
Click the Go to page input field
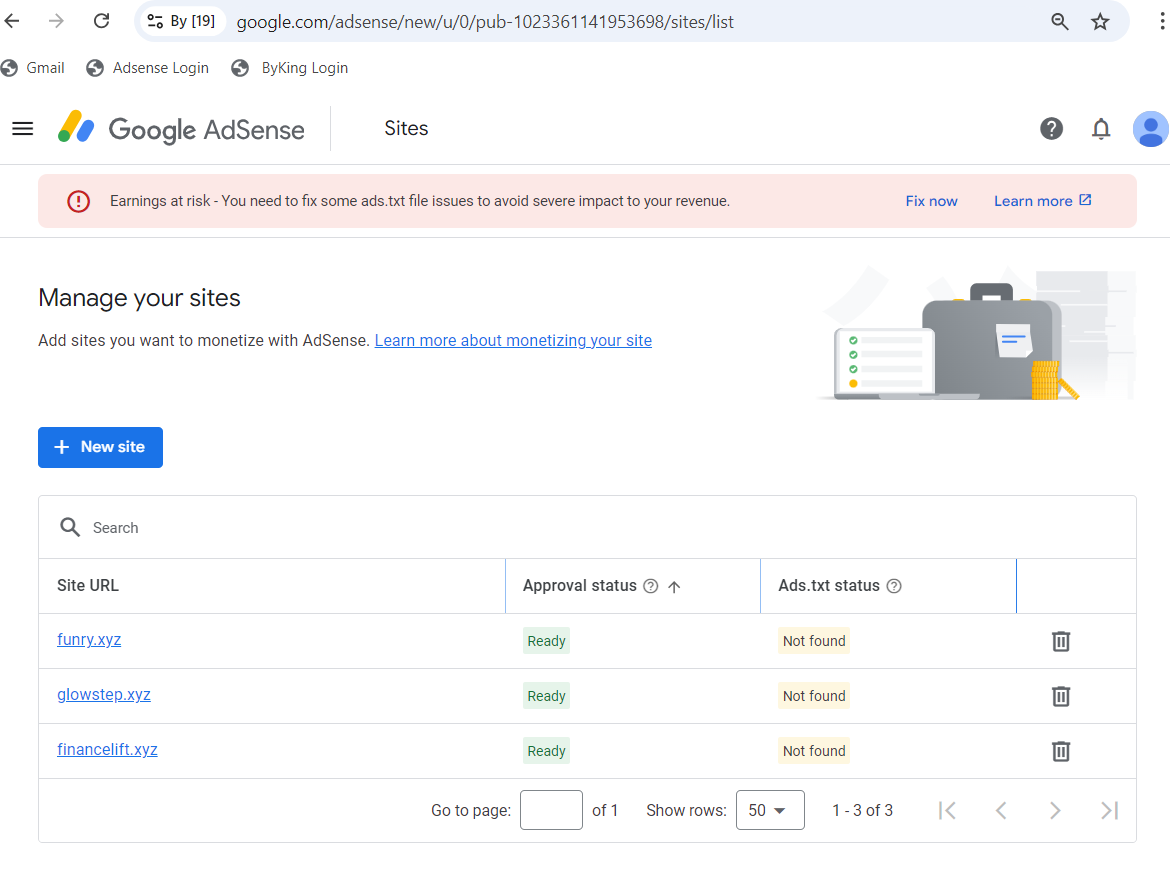(551, 810)
